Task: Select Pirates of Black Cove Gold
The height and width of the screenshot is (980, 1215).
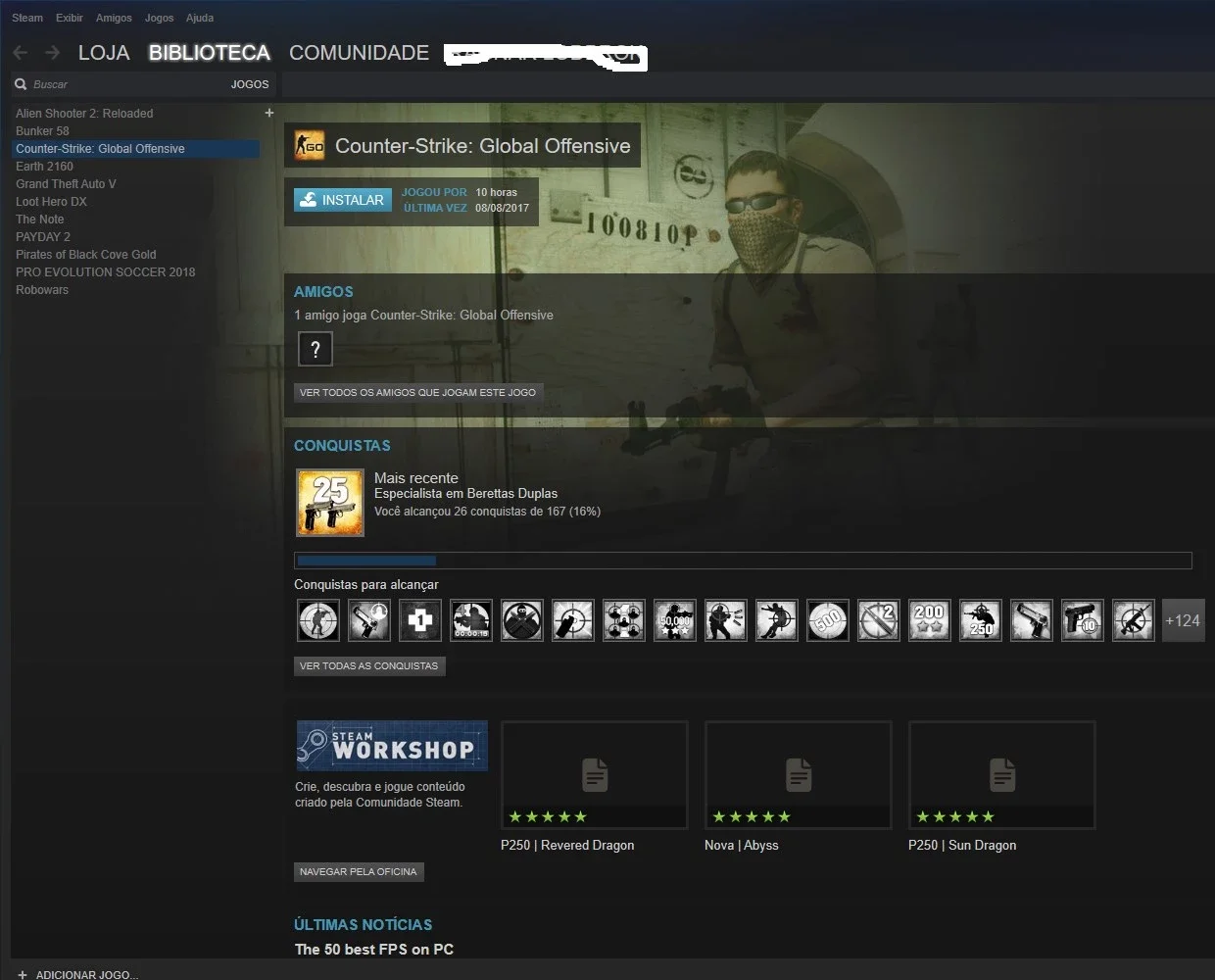Action: pos(136,255)
